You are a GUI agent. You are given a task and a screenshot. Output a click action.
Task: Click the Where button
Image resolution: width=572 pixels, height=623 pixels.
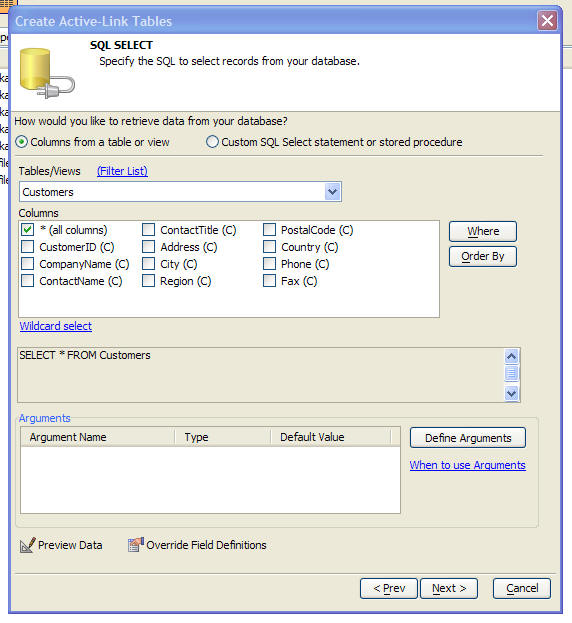[483, 231]
